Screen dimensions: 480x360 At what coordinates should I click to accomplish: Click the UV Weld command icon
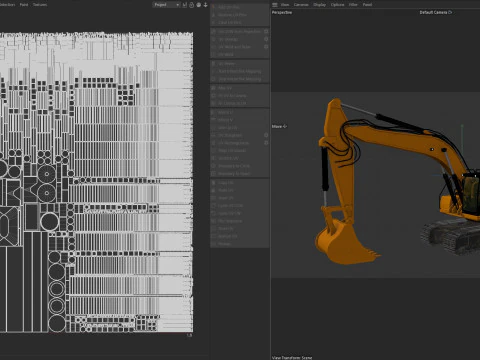(214, 54)
